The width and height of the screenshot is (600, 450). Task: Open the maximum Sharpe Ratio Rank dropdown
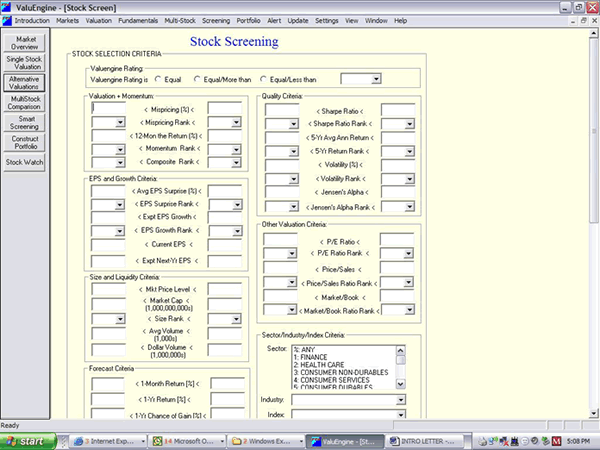(x=409, y=124)
